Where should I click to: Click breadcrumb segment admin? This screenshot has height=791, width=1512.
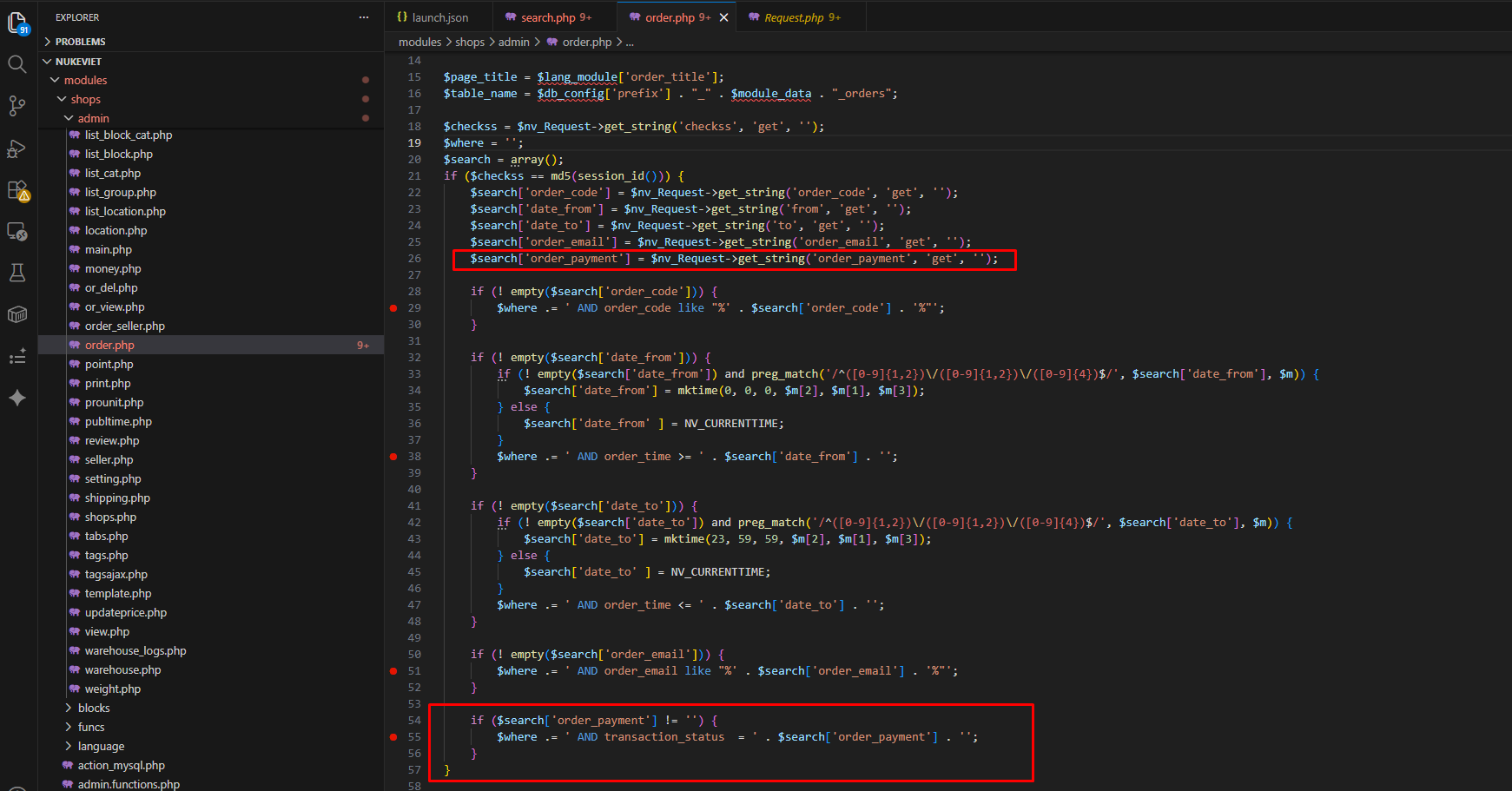pyautogui.click(x=514, y=42)
